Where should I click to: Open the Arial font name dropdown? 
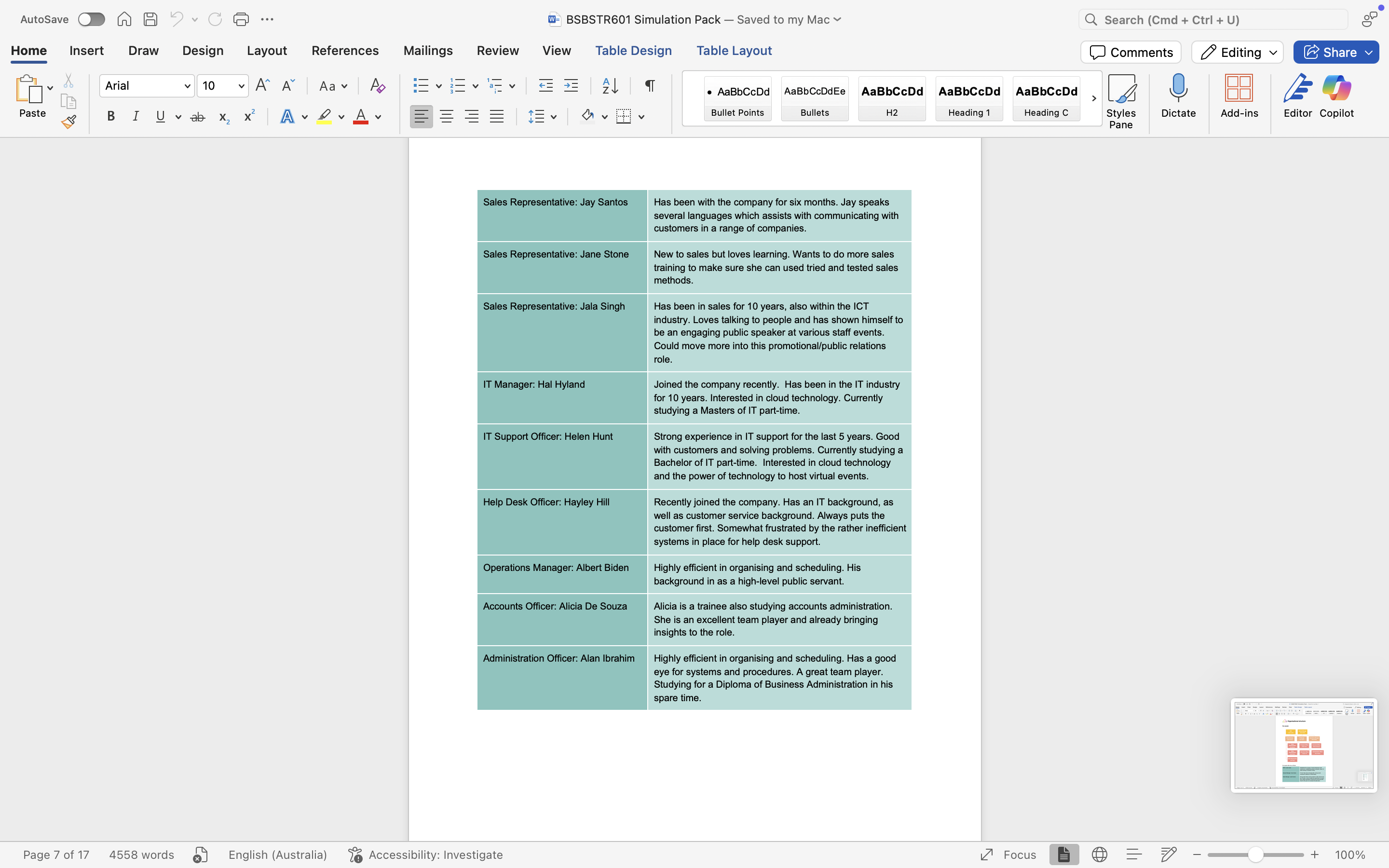tap(187, 86)
